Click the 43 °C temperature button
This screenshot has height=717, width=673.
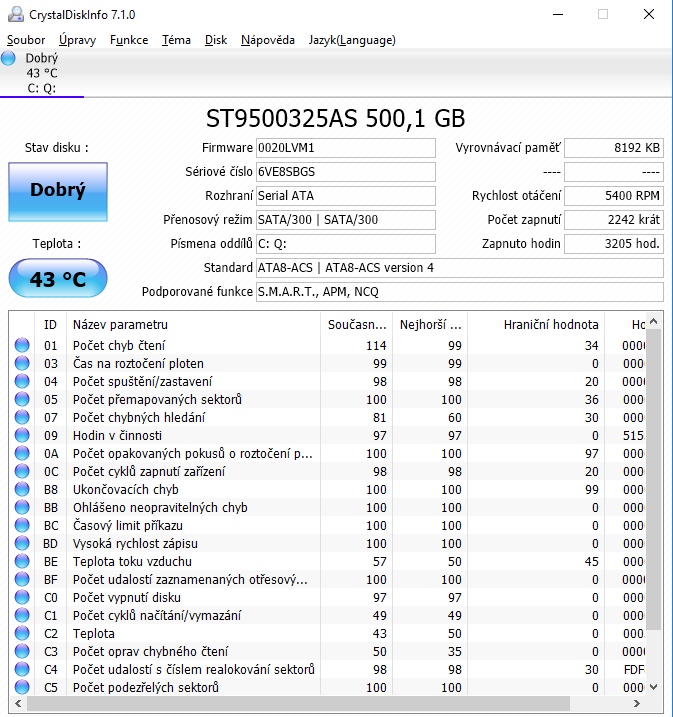pyautogui.click(x=57, y=279)
